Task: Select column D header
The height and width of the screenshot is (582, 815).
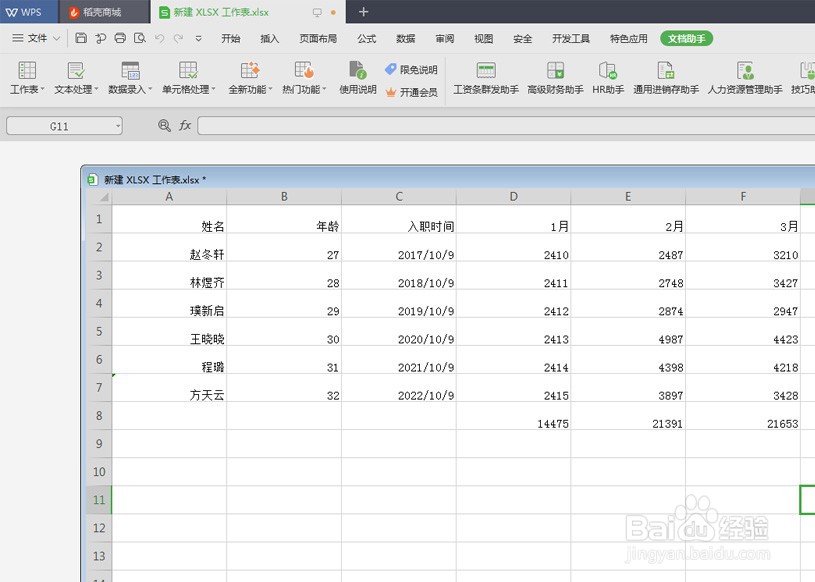Action: pyautogui.click(x=514, y=196)
